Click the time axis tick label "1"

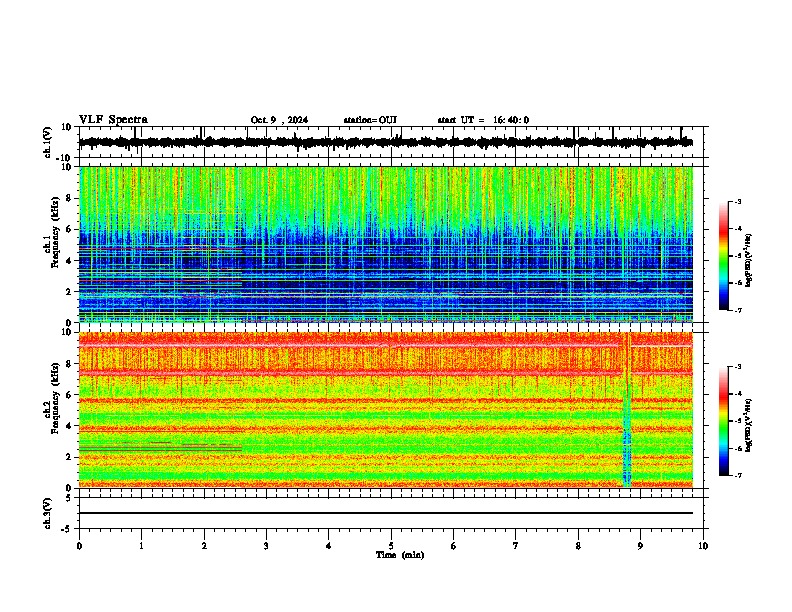[x=141, y=546]
